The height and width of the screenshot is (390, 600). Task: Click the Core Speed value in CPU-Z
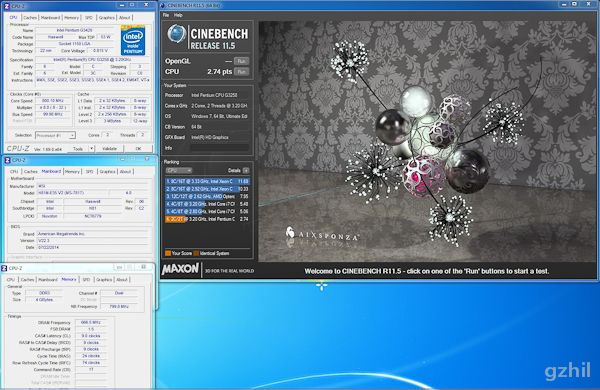pos(52,101)
